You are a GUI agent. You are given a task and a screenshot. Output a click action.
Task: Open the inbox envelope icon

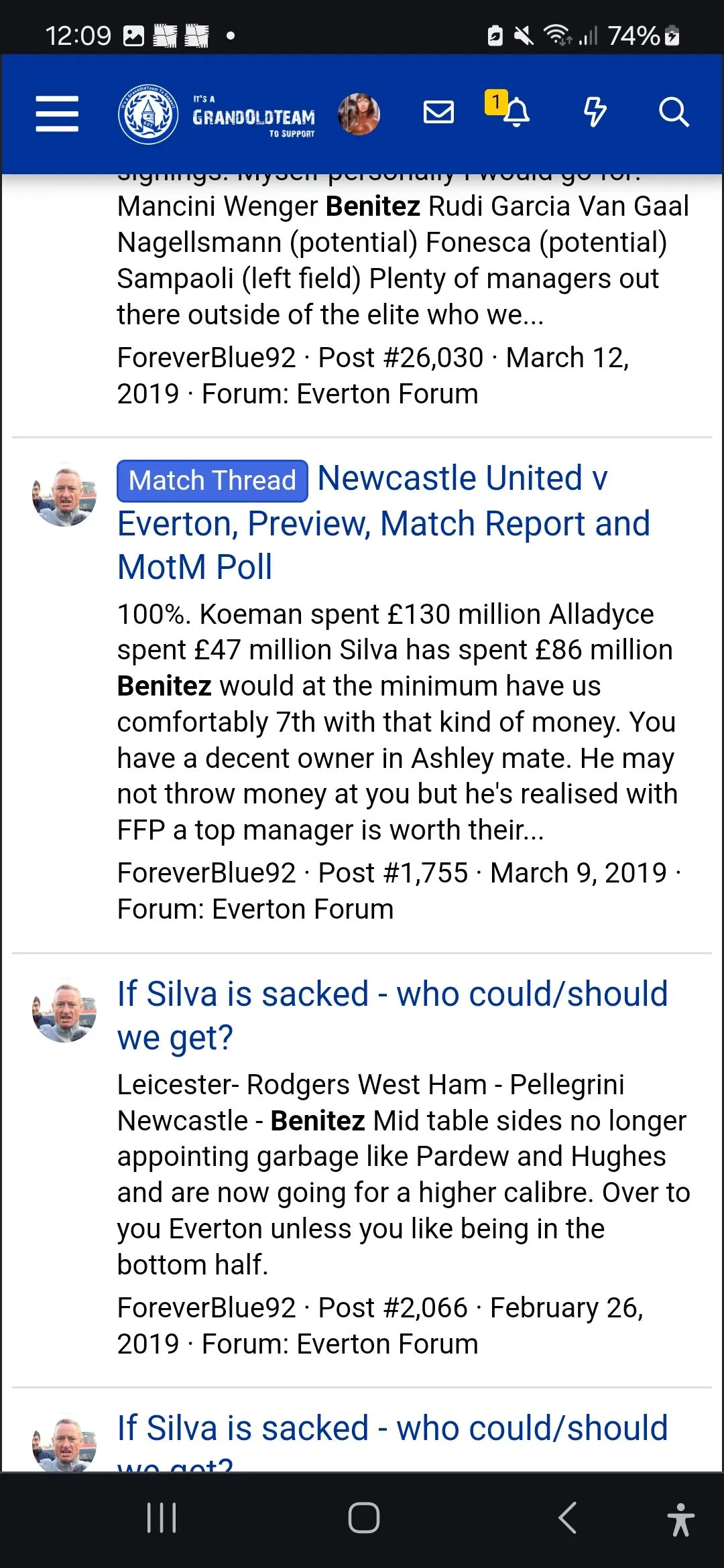click(439, 113)
